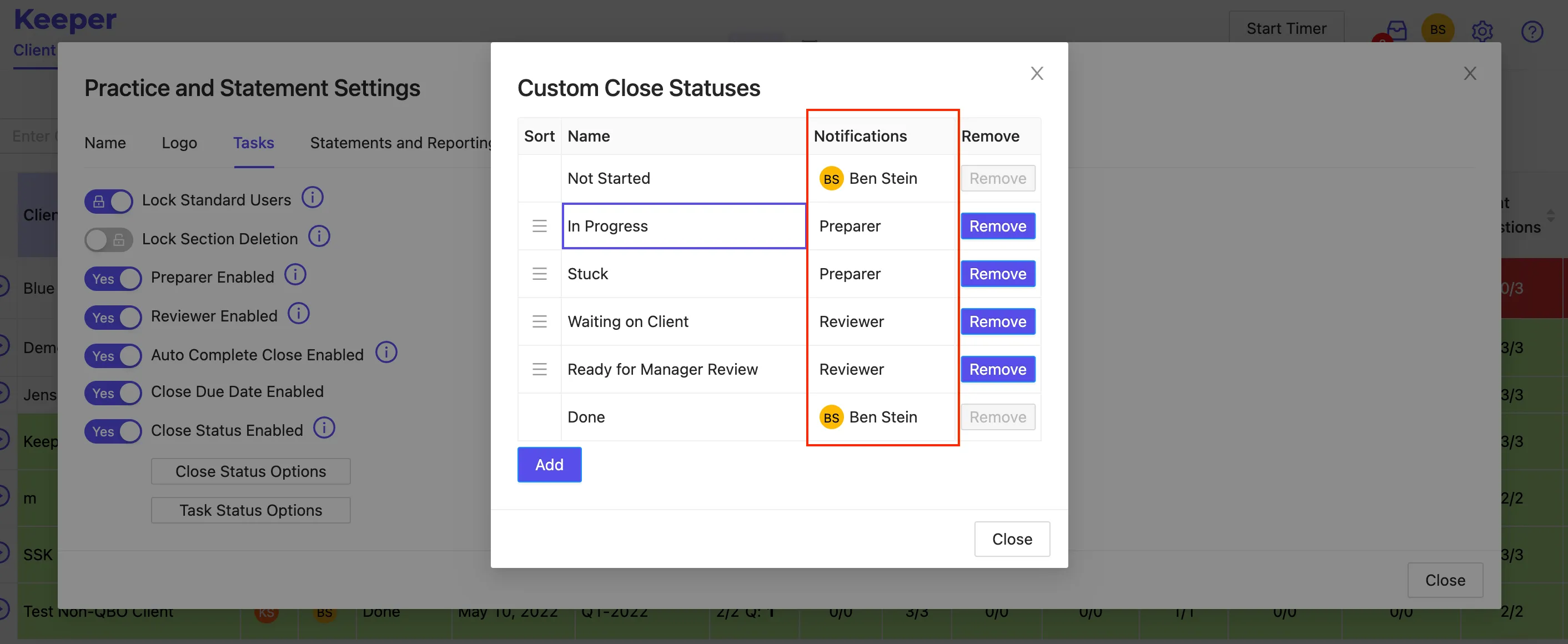Toggle Close Status Enabled switch

(113, 431)
